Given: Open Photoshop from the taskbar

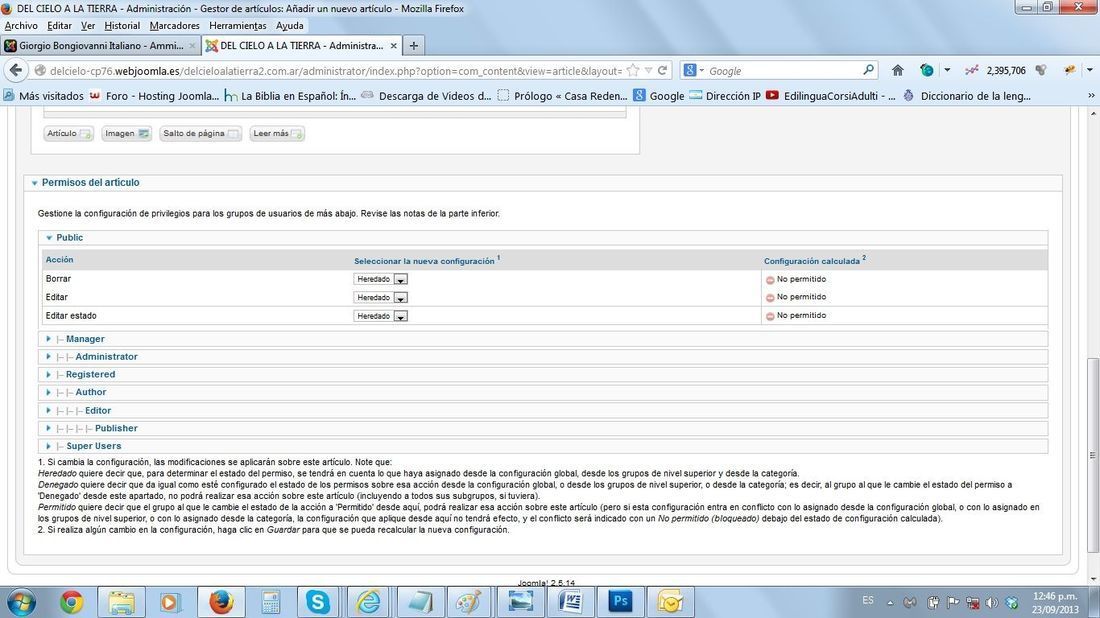Looking at the screenshot, I should (620, 602).
